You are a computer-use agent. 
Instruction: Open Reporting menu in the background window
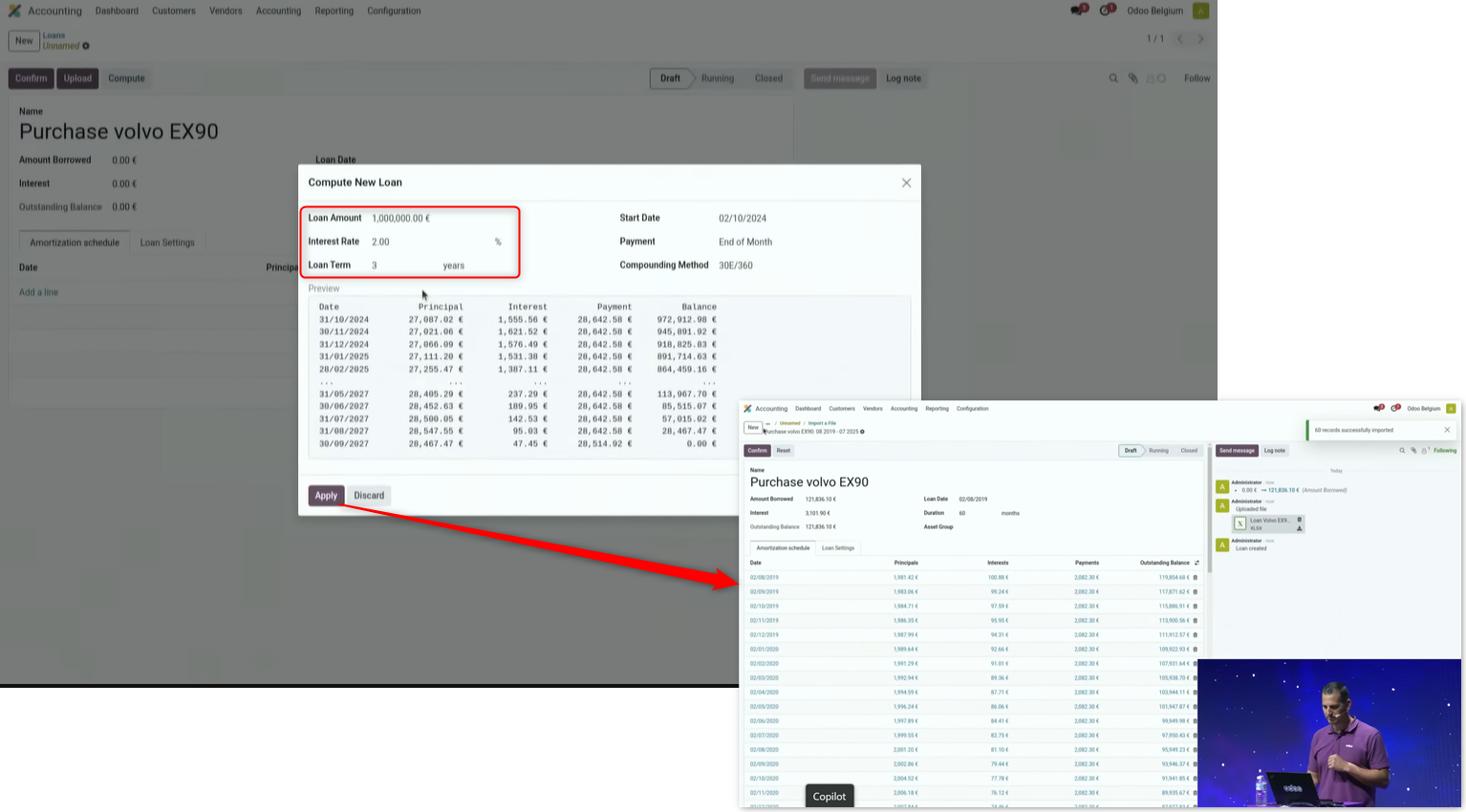point(334,11)
